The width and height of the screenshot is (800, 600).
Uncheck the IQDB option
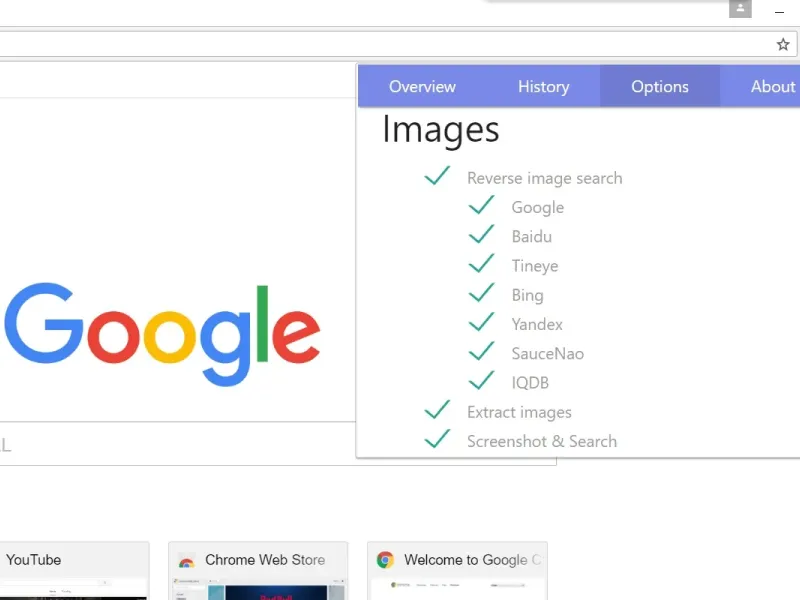(482, 381)
